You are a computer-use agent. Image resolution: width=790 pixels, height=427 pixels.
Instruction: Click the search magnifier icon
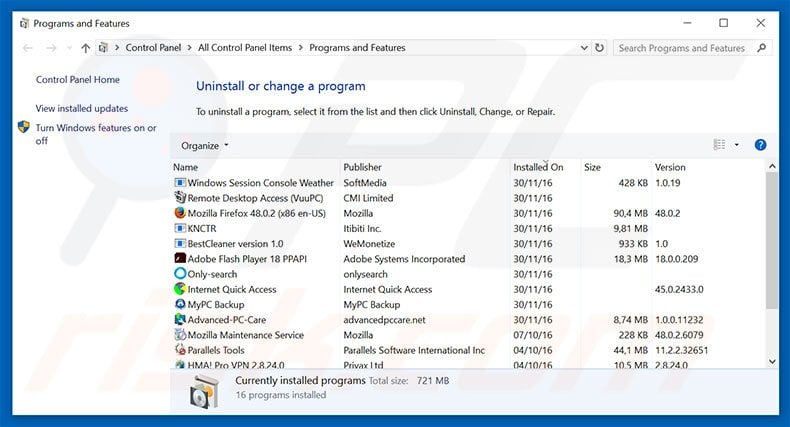point(761,48)
